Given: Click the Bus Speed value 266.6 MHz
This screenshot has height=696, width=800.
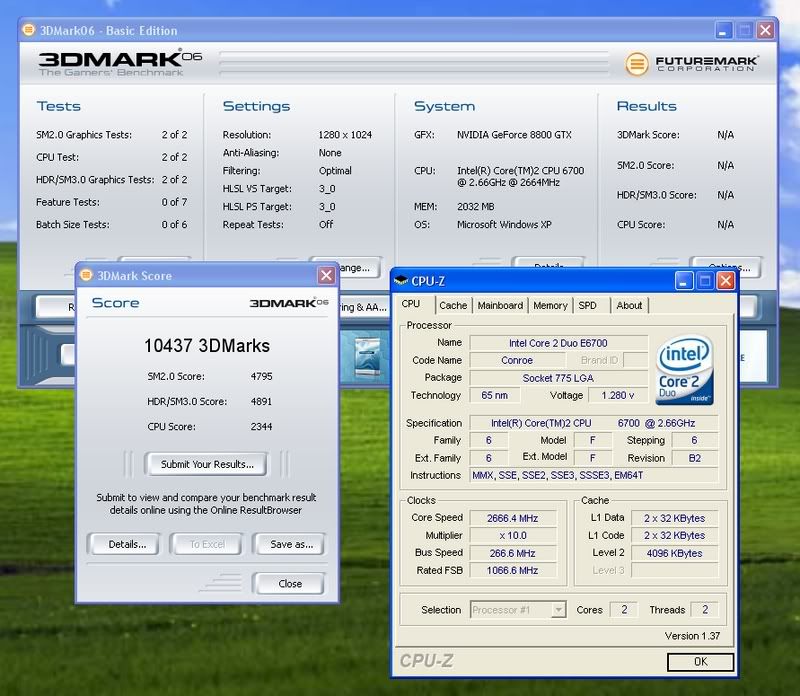Looking at the screenshot, I should [513, 553].
